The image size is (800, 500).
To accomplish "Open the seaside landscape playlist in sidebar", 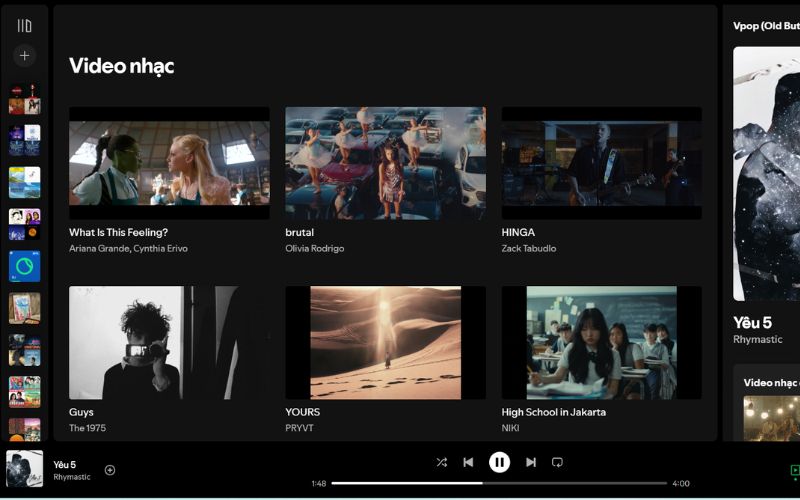I will [24, 182].
